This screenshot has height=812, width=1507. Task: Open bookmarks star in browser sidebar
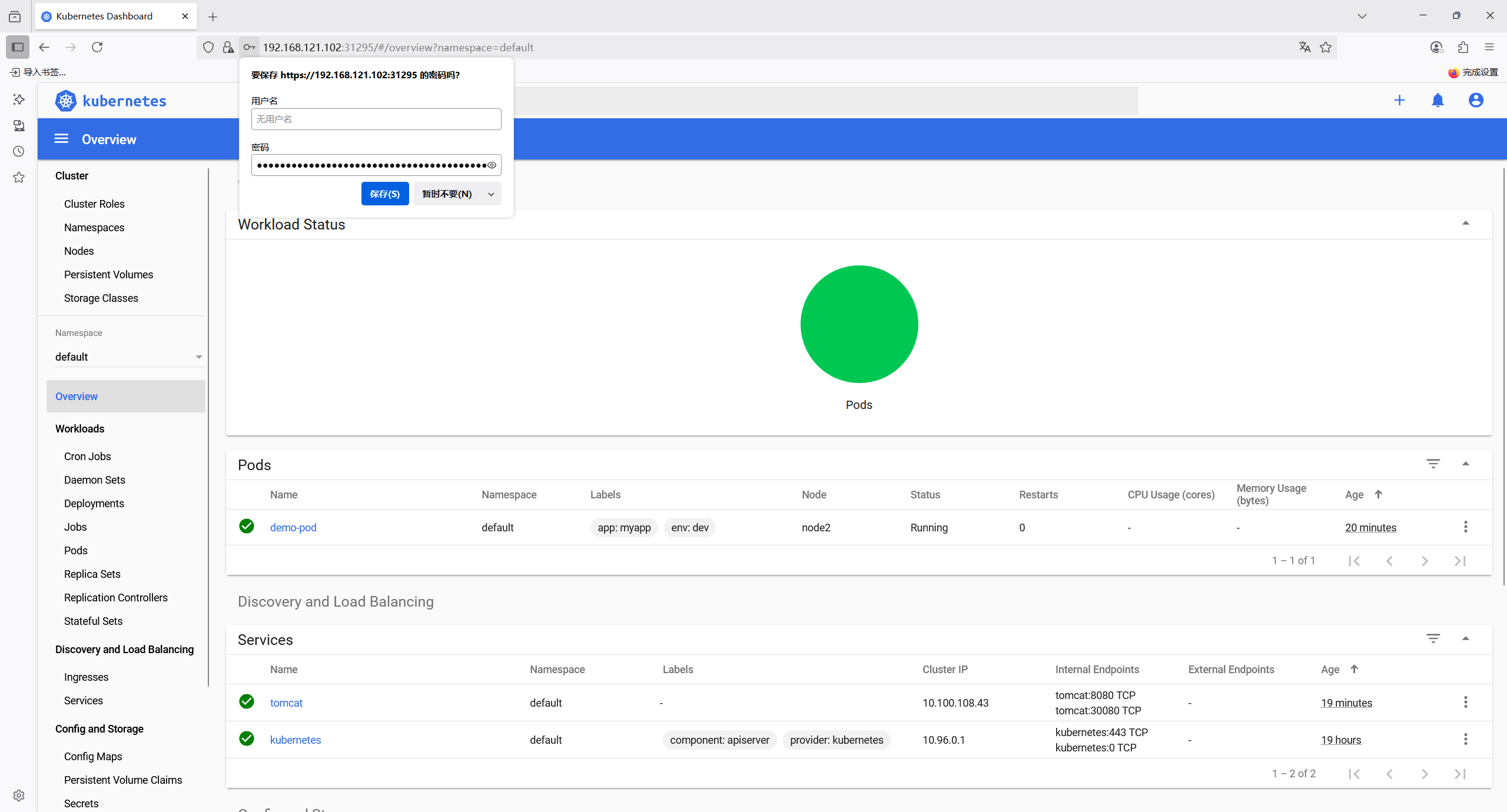click(x=19, y=177)
